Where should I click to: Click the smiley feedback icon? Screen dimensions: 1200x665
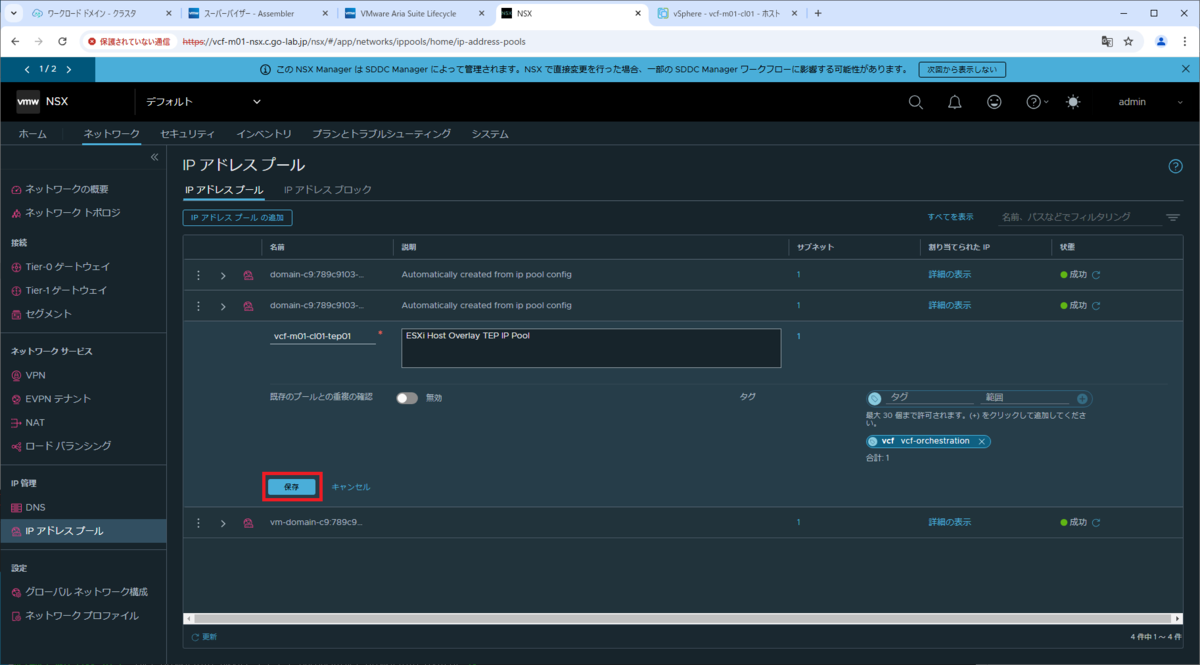click(x=994, y=102)
